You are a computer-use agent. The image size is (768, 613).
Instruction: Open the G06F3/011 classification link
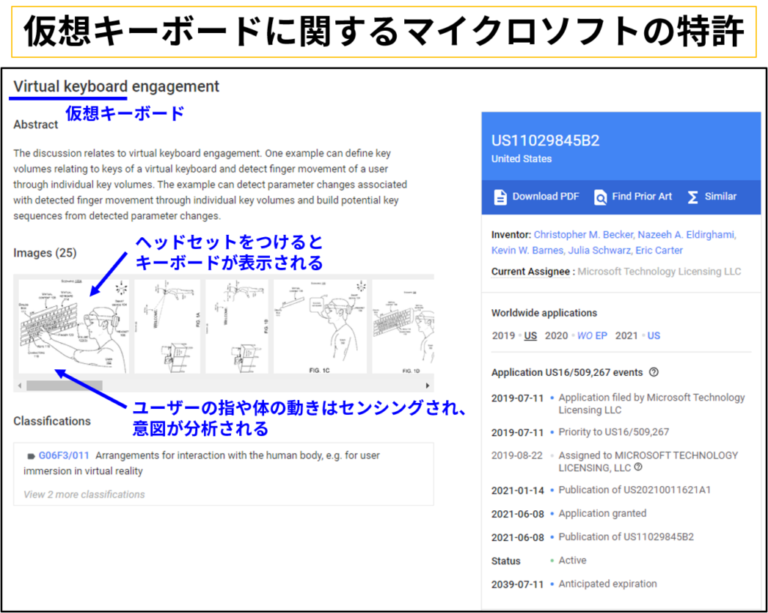pos(64,455)
